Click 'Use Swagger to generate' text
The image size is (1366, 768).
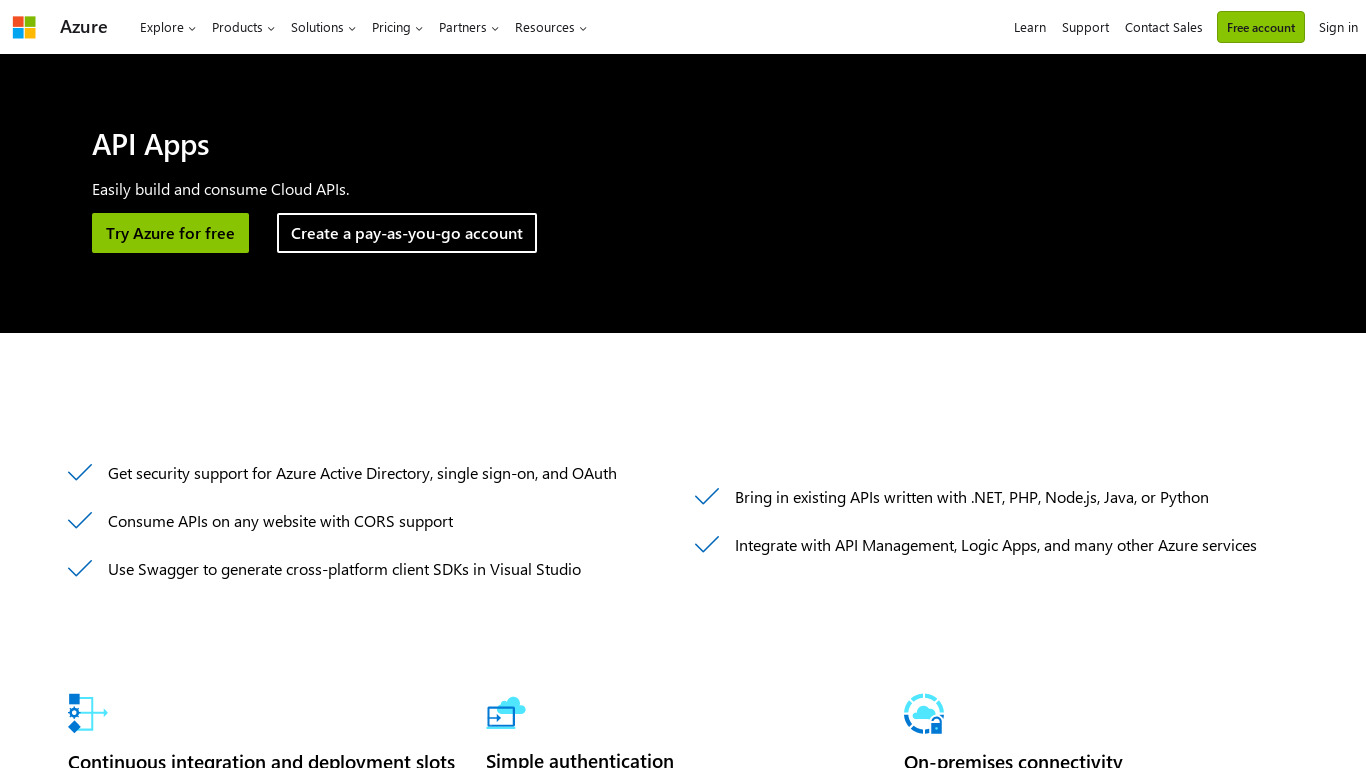pyautogui.click(x=344, y=569)
